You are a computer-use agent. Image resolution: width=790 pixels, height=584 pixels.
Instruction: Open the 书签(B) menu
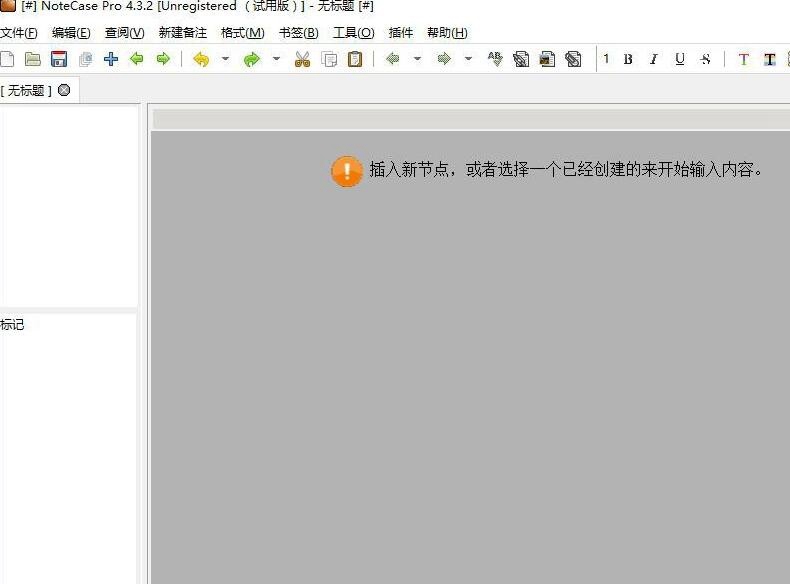(x=299, y=33)
